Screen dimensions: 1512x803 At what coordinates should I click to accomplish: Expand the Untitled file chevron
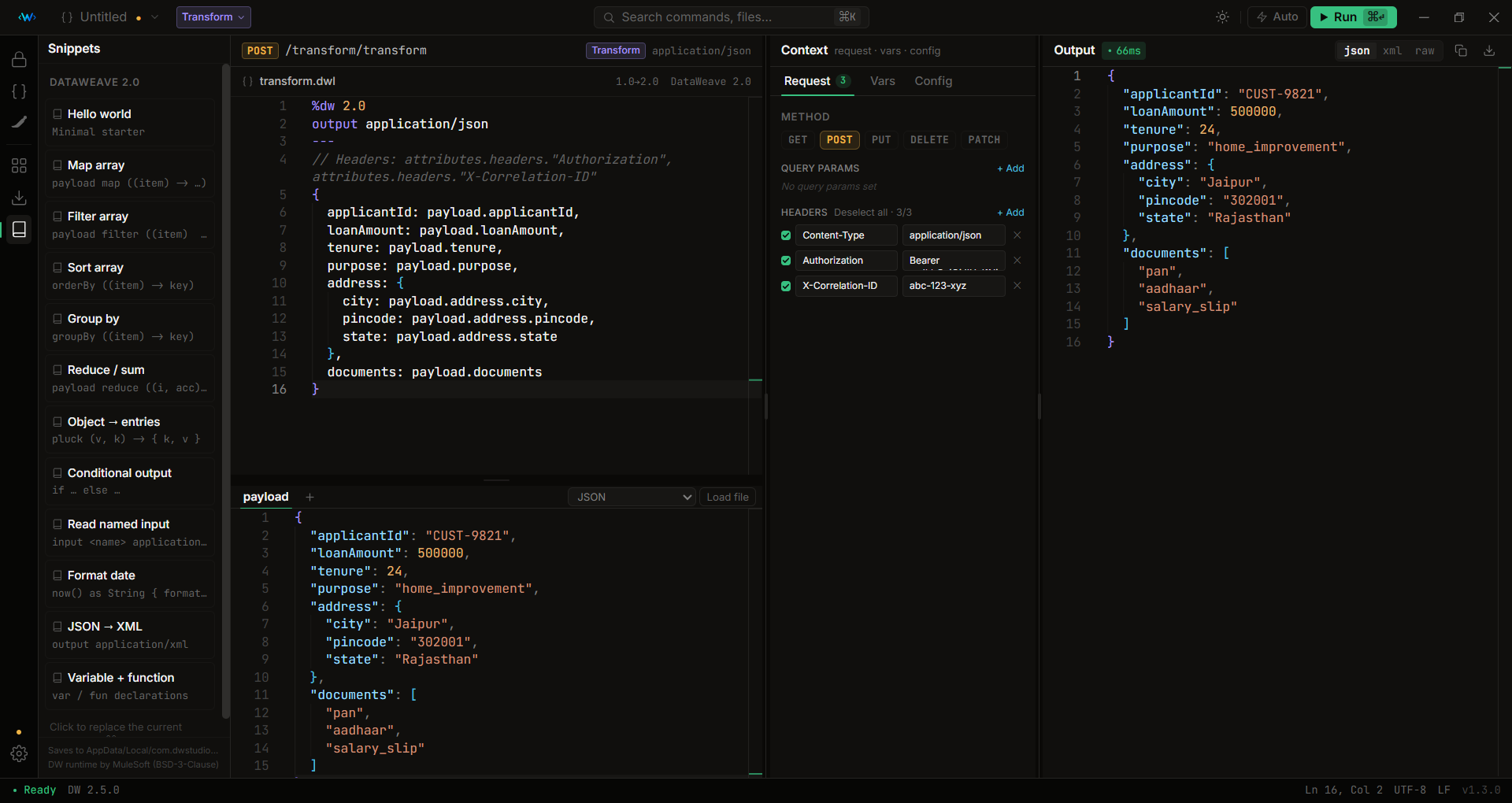point(154,17)
